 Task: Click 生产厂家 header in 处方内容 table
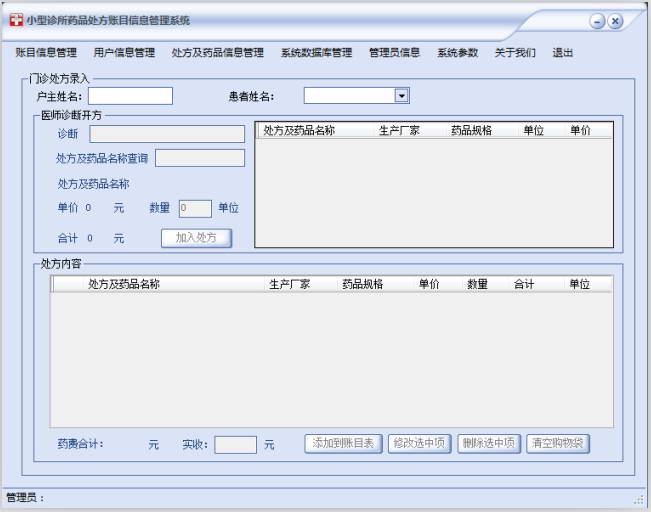[289, 284]
